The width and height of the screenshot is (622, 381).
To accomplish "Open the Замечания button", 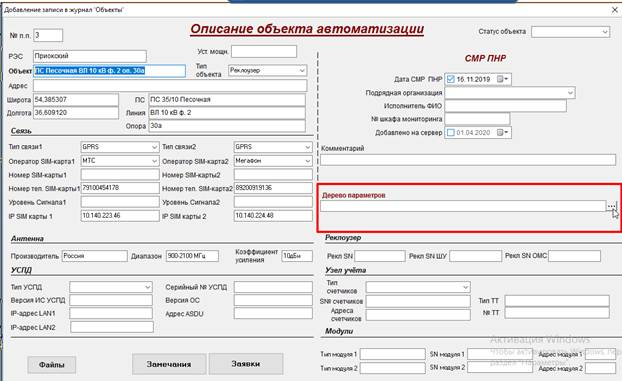I will coord(169,364).
